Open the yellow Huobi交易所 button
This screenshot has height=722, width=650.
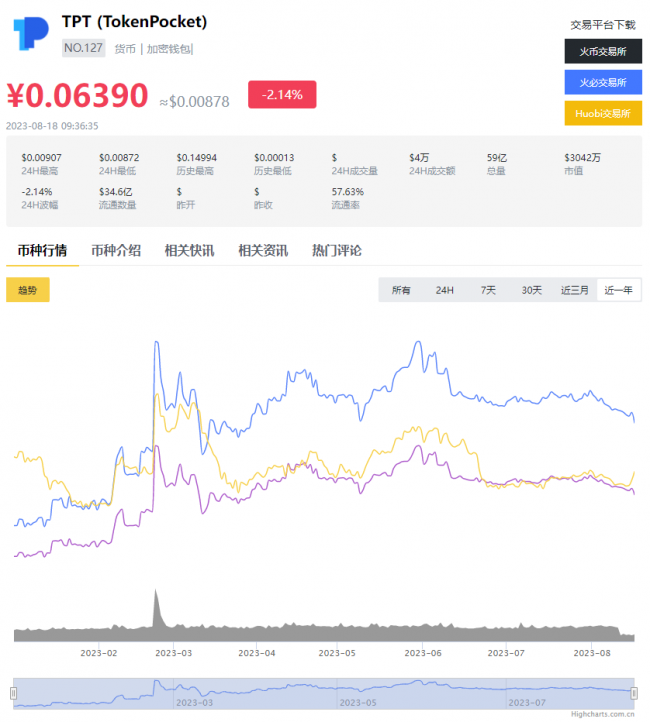click(x=603, y=113)
